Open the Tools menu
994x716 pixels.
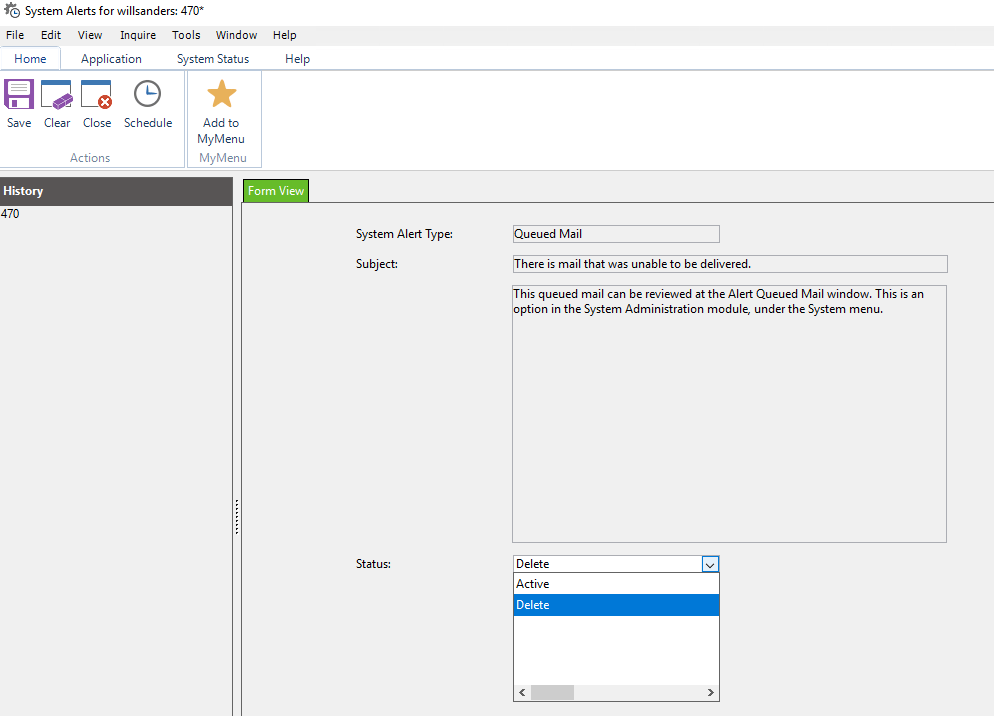186,34
